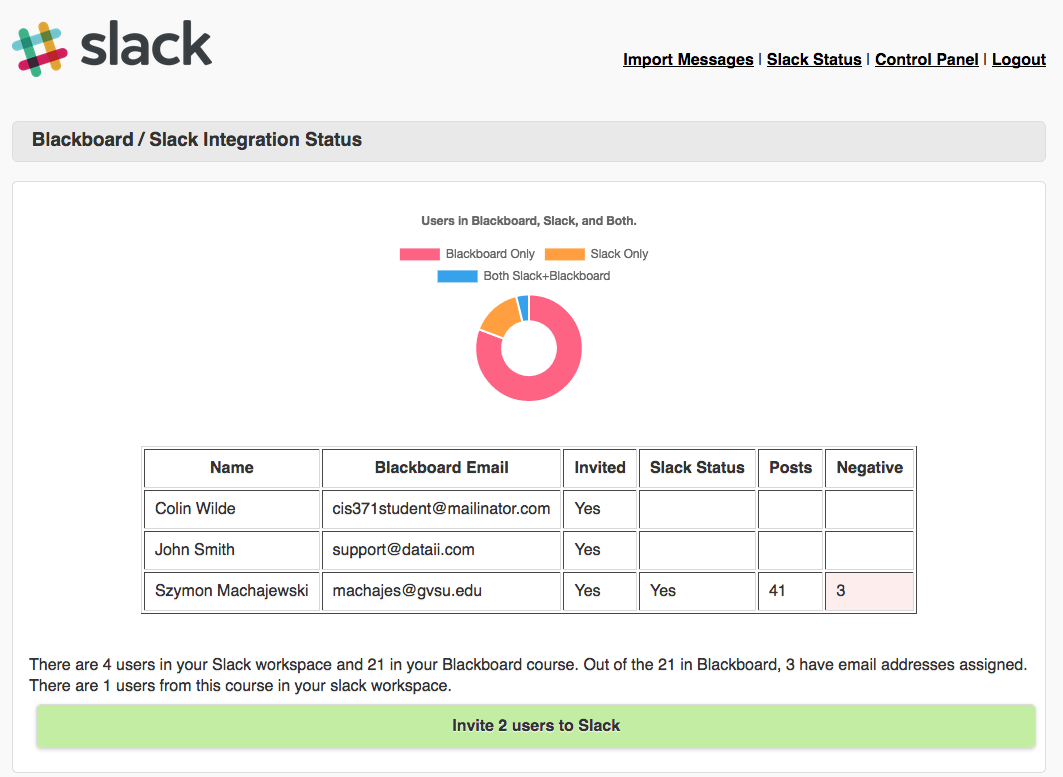1063x777 pixels.
Task: Click the Invited column header
Action: click(600, 468)
